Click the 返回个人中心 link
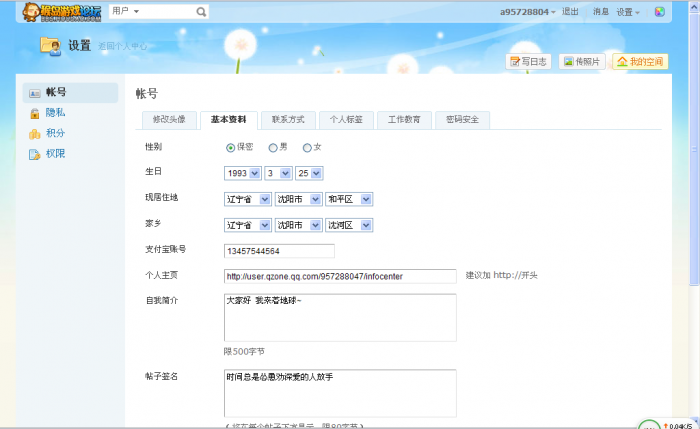This screenshot has height=429, width=700. (x=123, y=46)
